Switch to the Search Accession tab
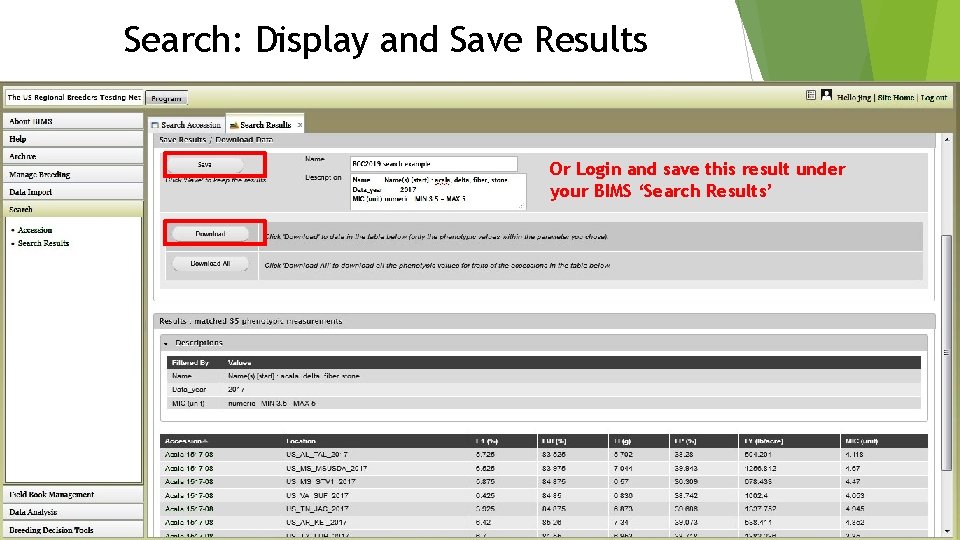This screenshot has width=960, height=540. (186, 124)
